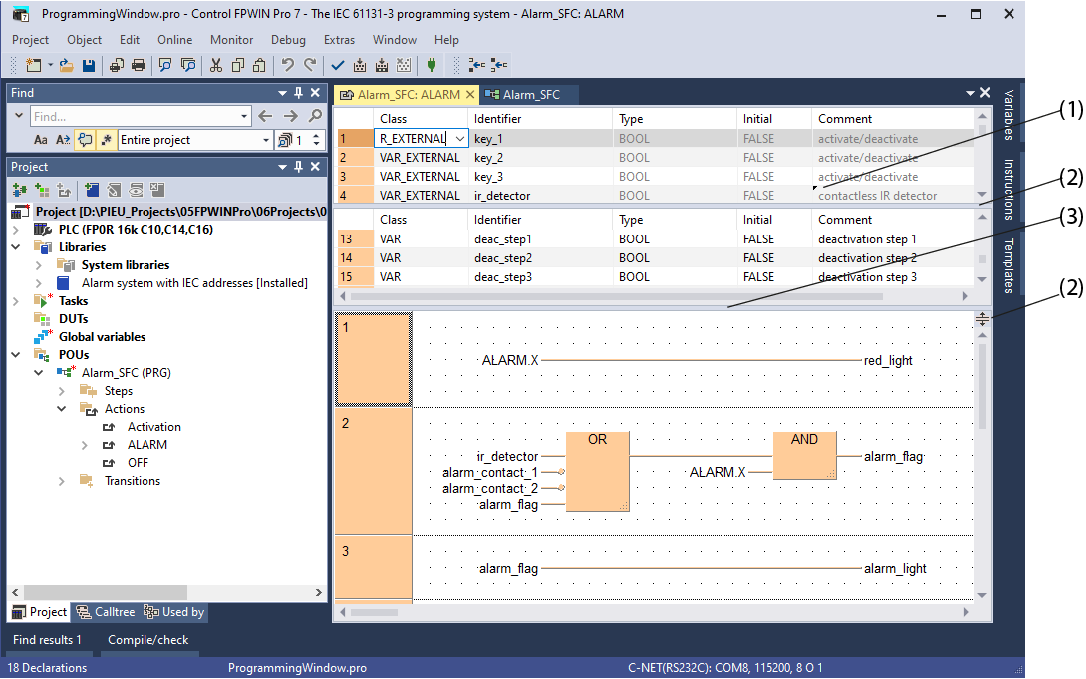Collapse the Libraries tree node
This screenshot has height=679, width=1086.
[x=17, y=247]
